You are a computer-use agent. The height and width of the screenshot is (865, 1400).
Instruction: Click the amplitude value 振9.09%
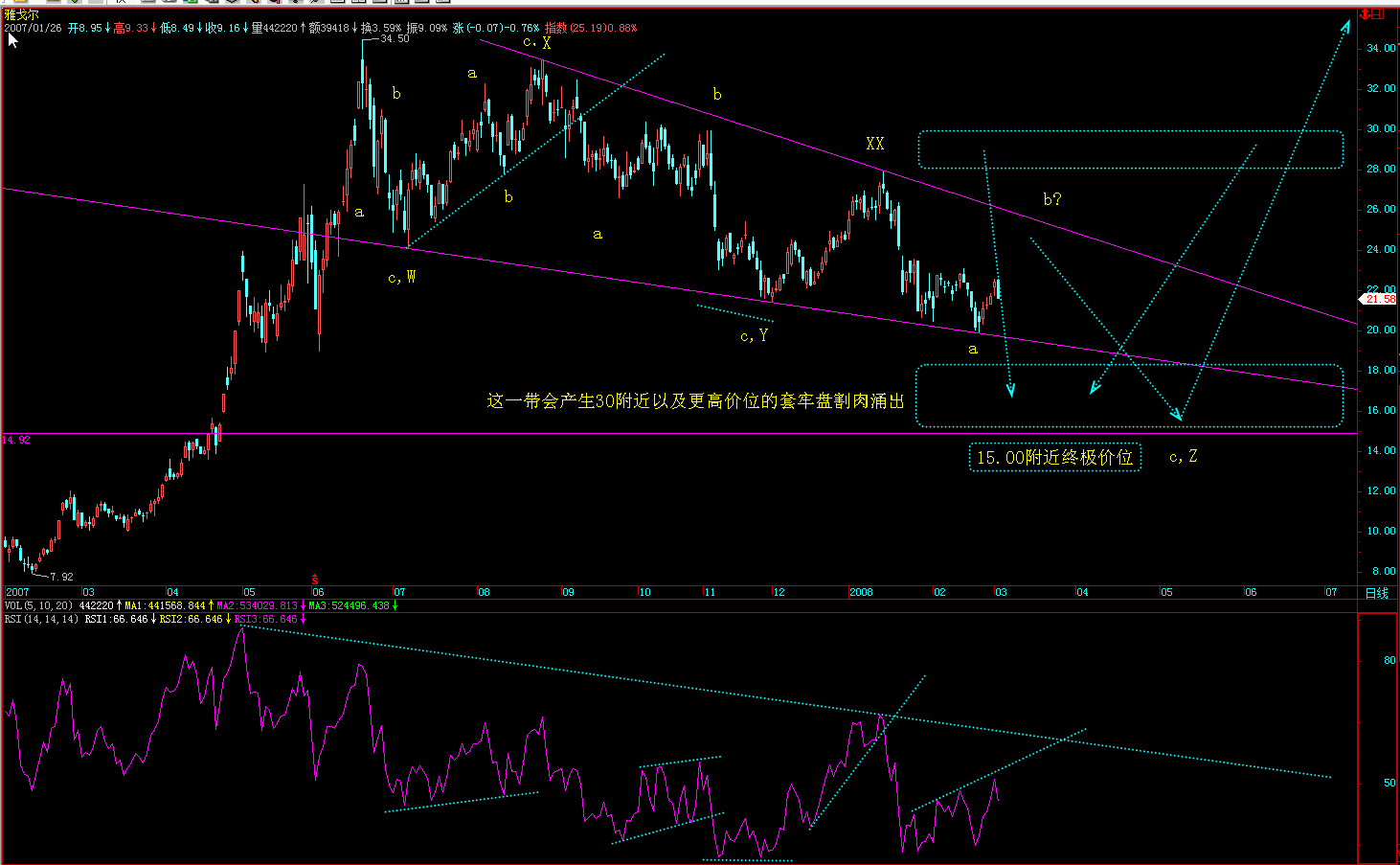pyautogui.click(x=429, y=28)
